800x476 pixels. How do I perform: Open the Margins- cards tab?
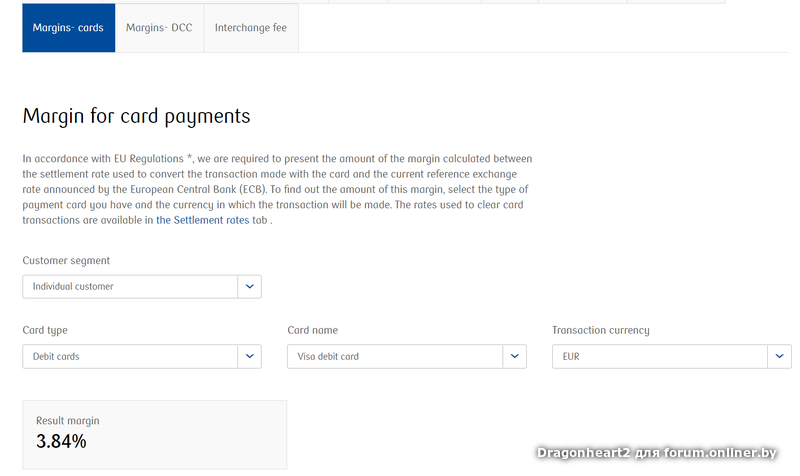68,28
